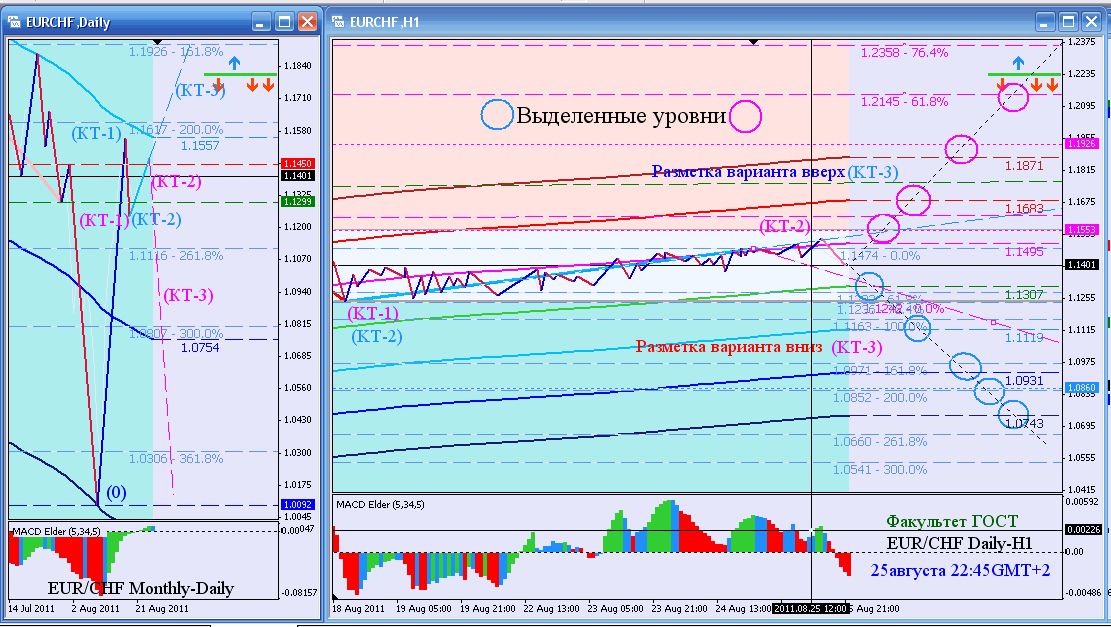Click the '23 Aug 21:00' time on H1 axis

(680, 609)
